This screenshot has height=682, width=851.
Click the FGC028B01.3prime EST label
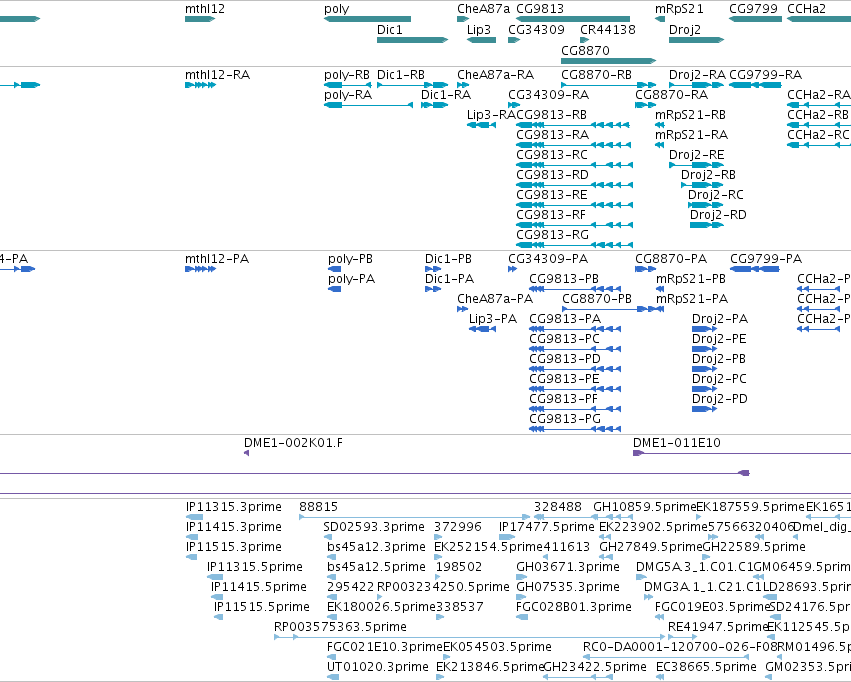click(574, 607)
